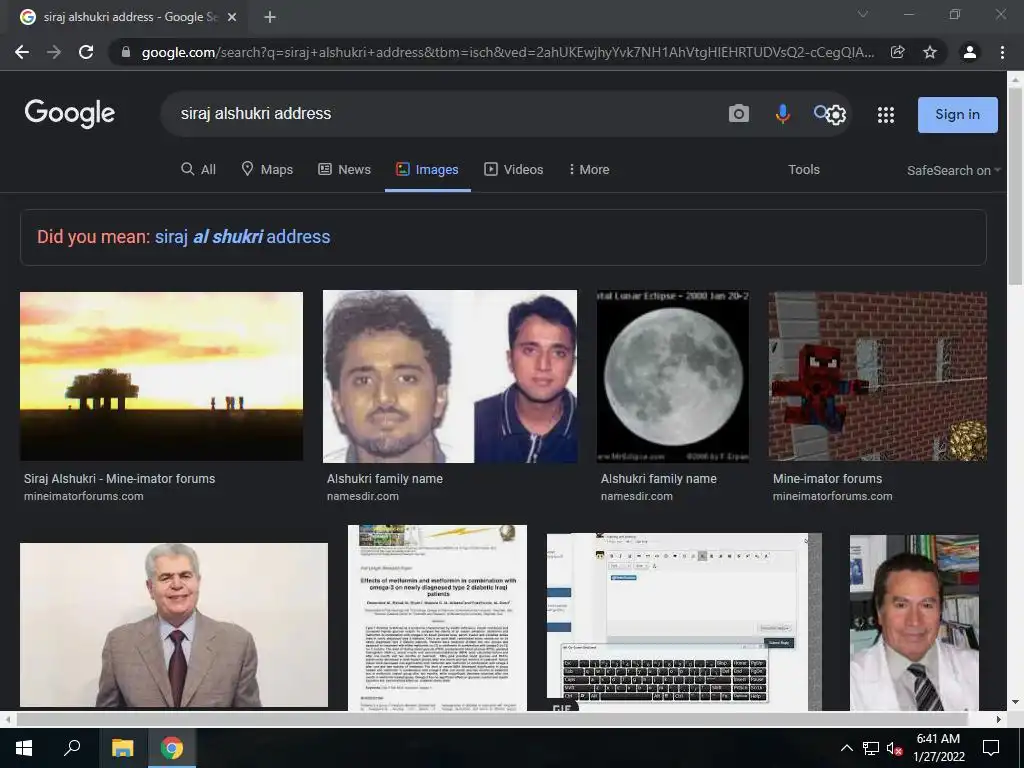This screenshot has width=1024, height=768.
Task: Open the Chrome three-dot menu
Action: 1002,52
